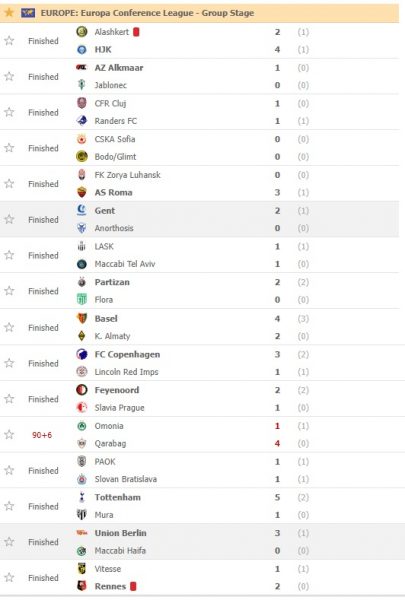Click the Union Berlin club logo
The image size is (405, 600).
(x=82, y=533)
